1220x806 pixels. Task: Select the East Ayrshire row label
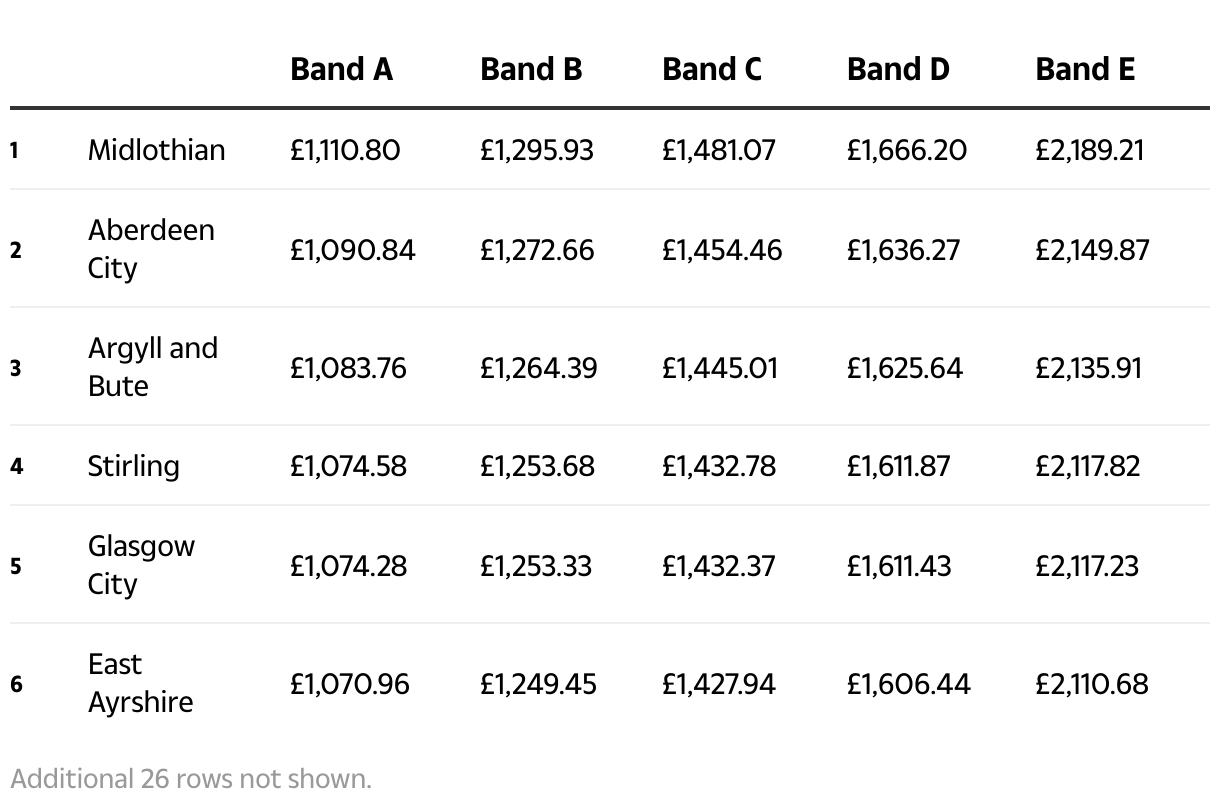[140, 683]
